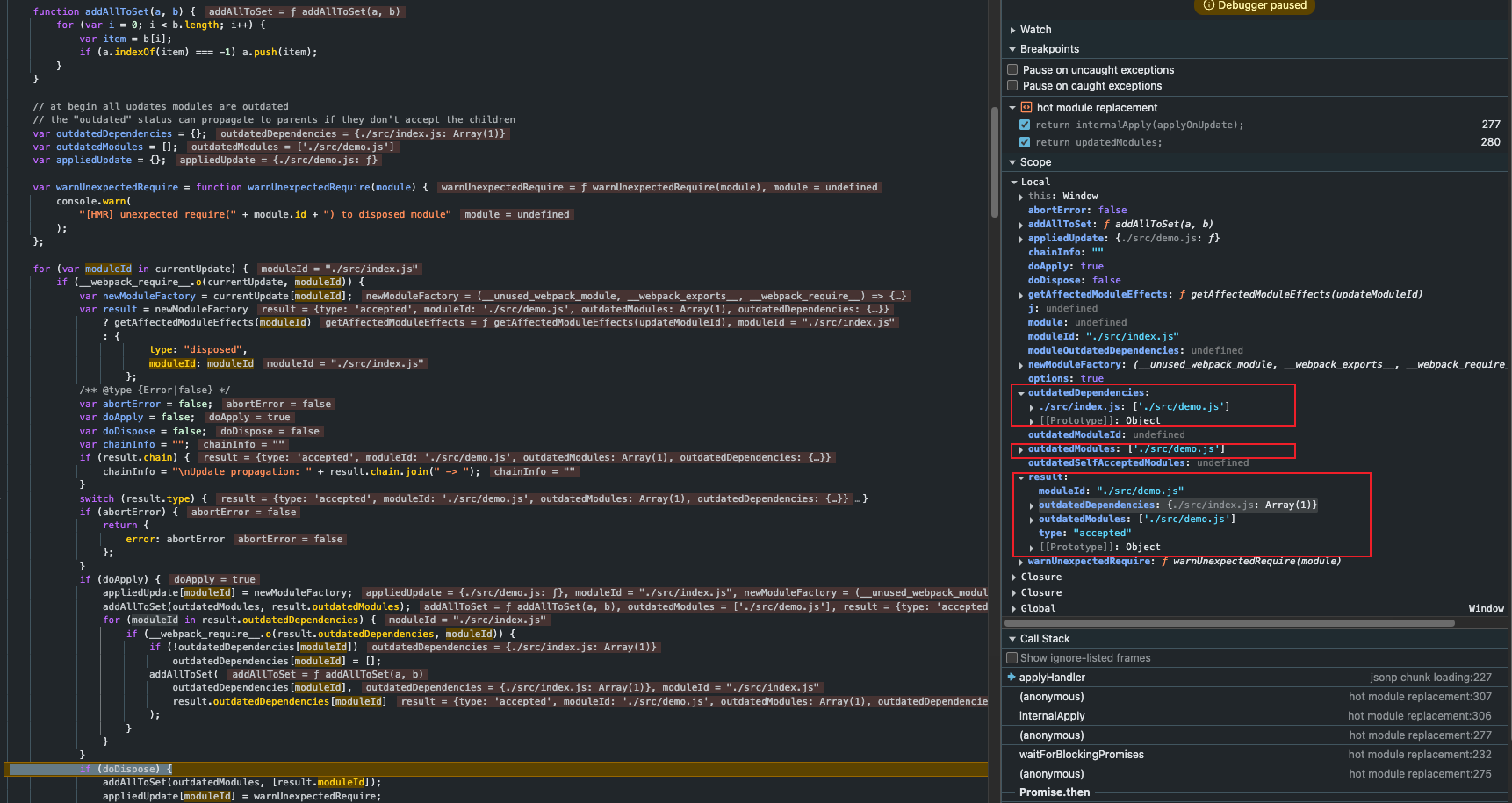Select the internalApply call stack frame

click(1052, 716)
